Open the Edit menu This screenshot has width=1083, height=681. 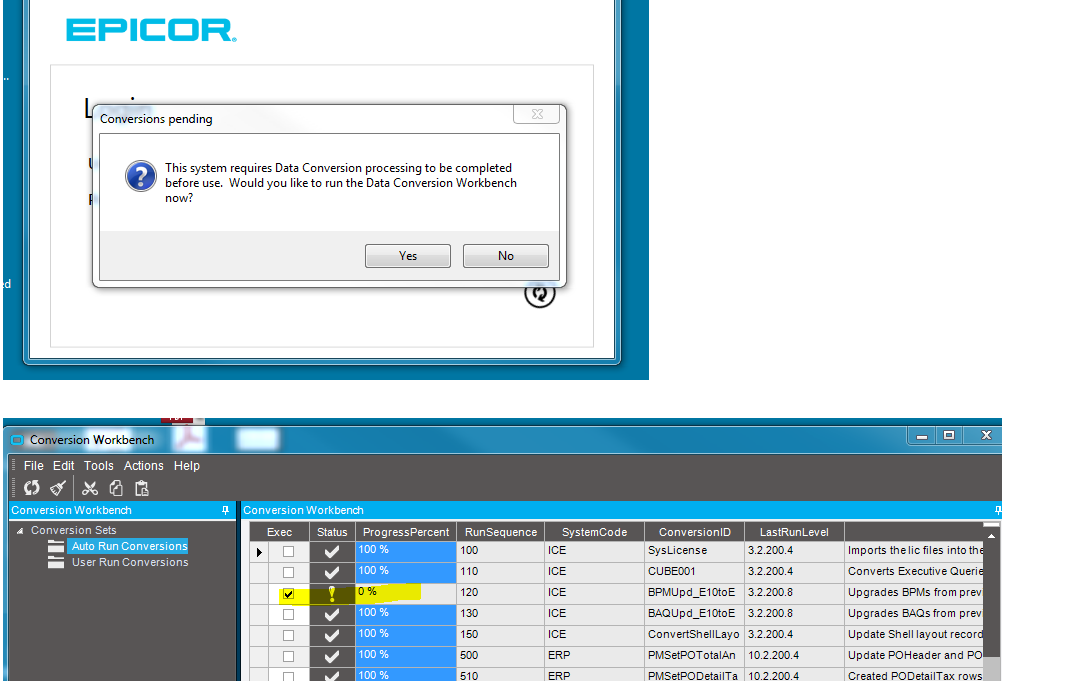(64, 466)
